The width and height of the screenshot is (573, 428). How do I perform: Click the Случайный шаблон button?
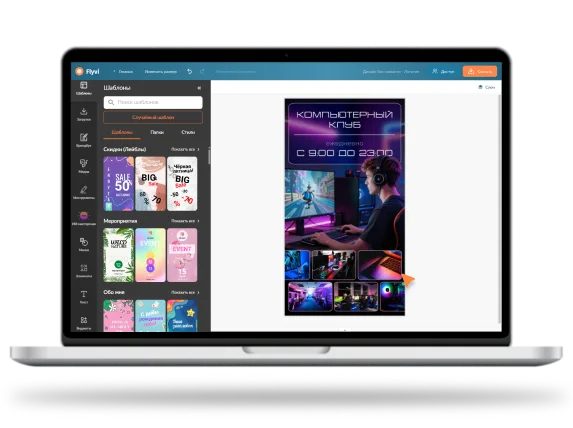153,117
